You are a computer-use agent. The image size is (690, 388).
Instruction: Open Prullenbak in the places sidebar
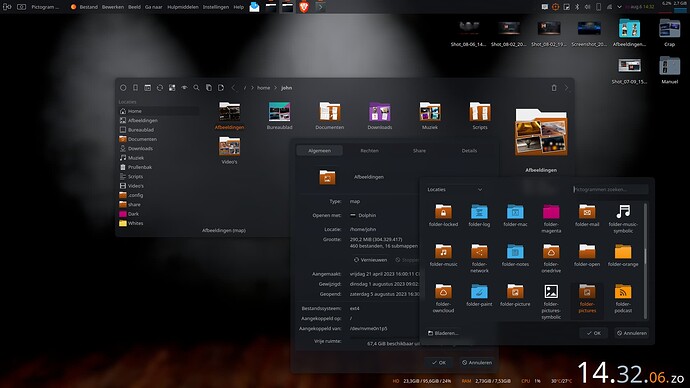point(136,167)
